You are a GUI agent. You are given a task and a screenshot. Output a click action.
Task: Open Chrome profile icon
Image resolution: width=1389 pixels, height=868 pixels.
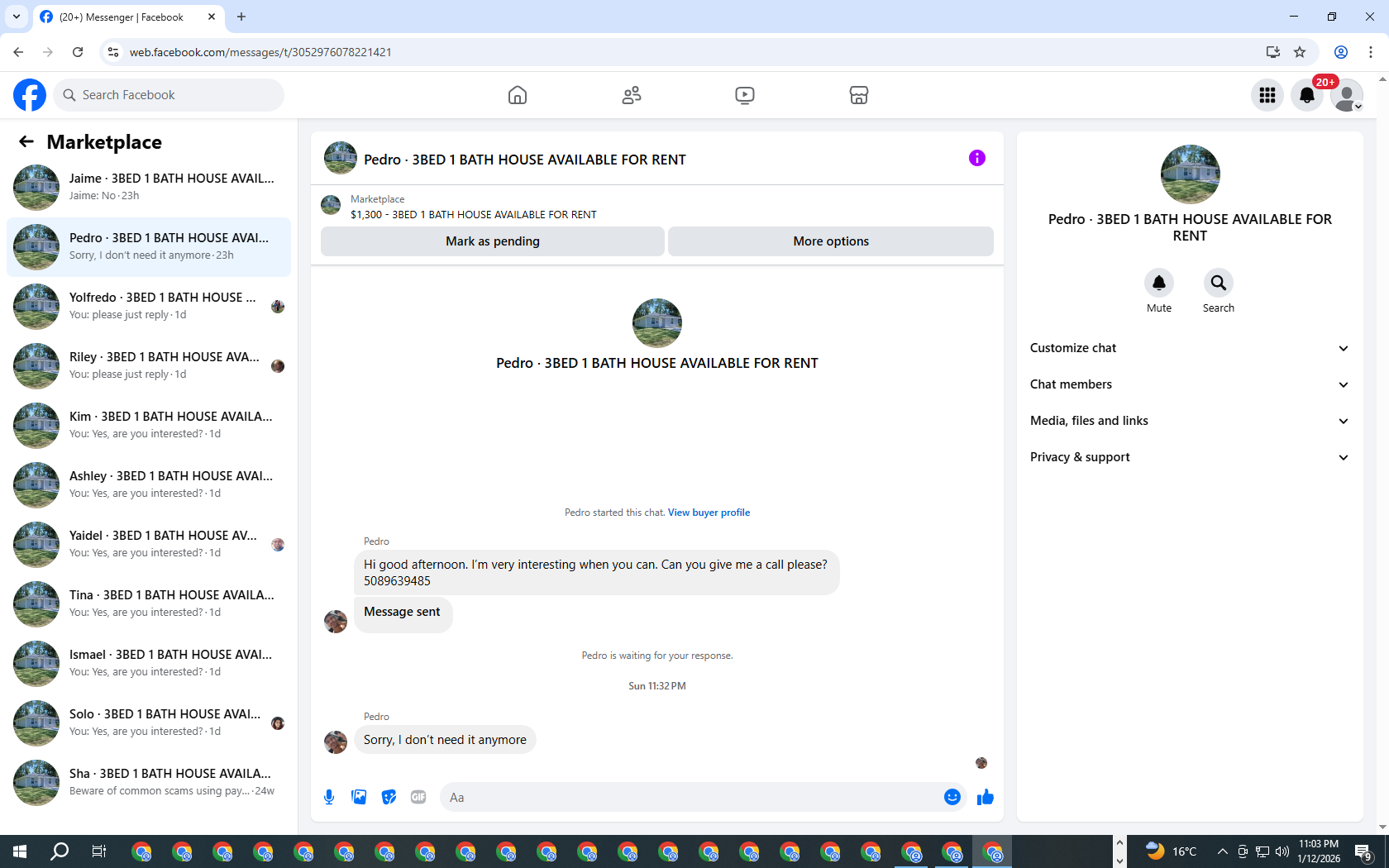click(x=1341, y=52)
